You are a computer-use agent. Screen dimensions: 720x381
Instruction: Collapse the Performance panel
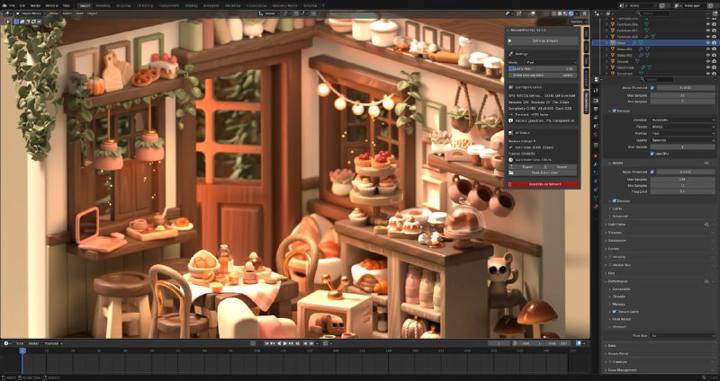click(x=618, y=281)
